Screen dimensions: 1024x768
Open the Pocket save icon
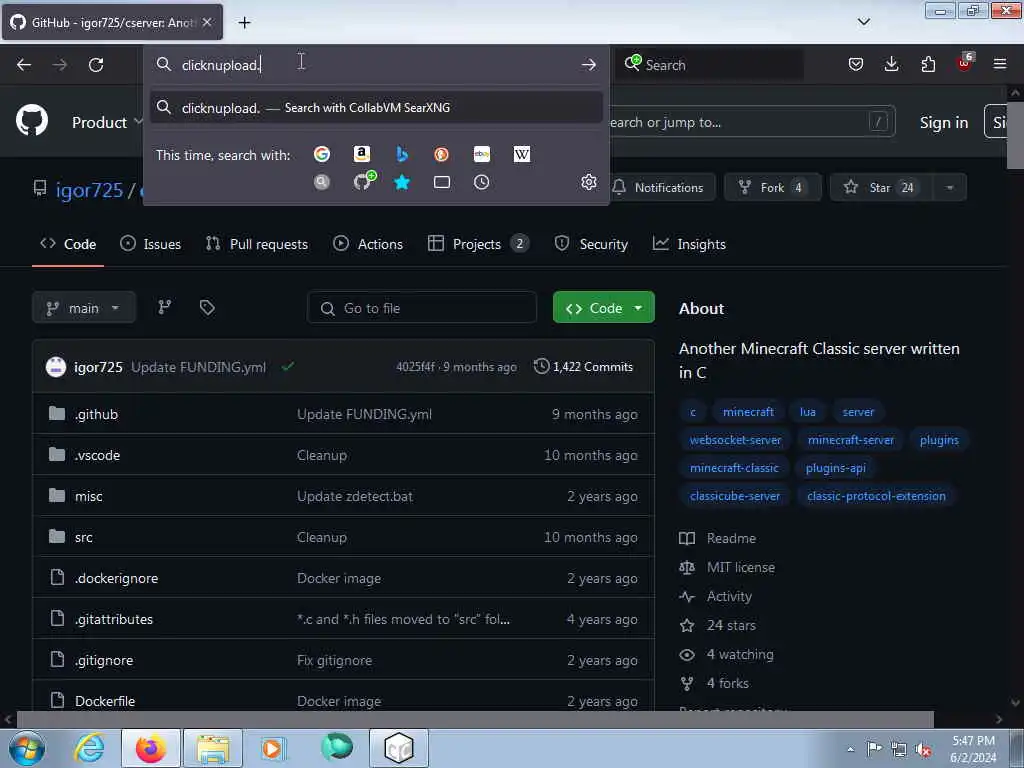pyautogui.click(x=856, y=64)
